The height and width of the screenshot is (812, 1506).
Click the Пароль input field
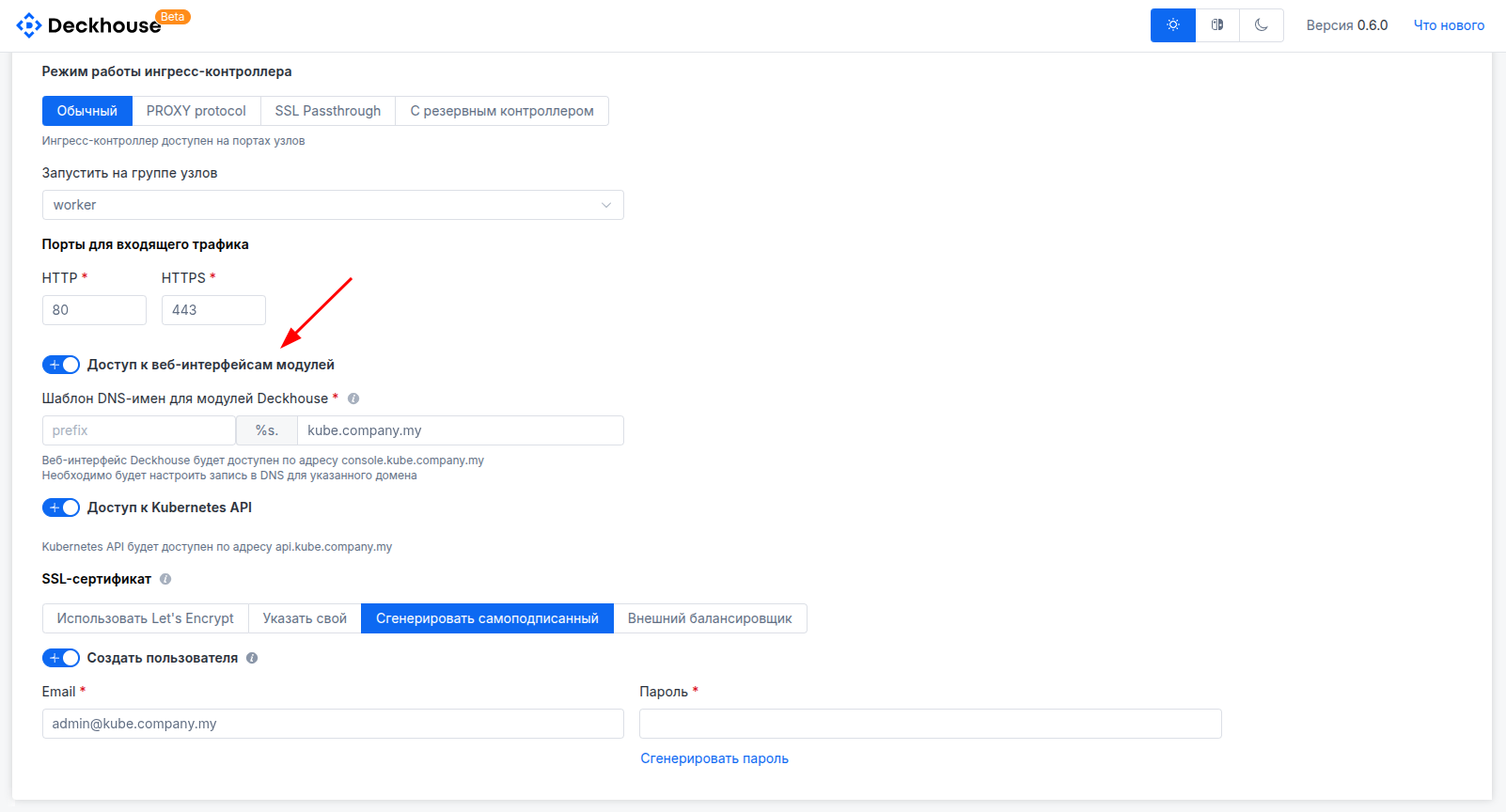930,724
